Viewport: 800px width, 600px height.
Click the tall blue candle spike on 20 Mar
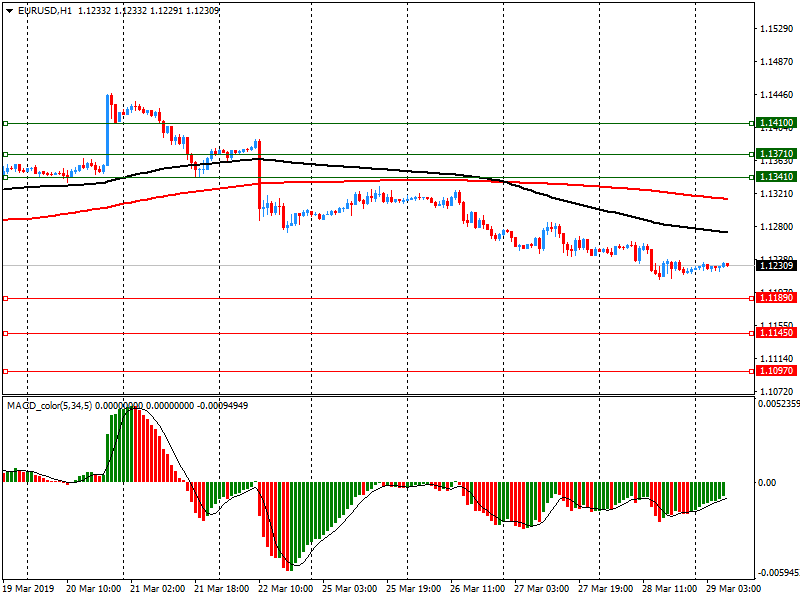[x=108, y=128]
